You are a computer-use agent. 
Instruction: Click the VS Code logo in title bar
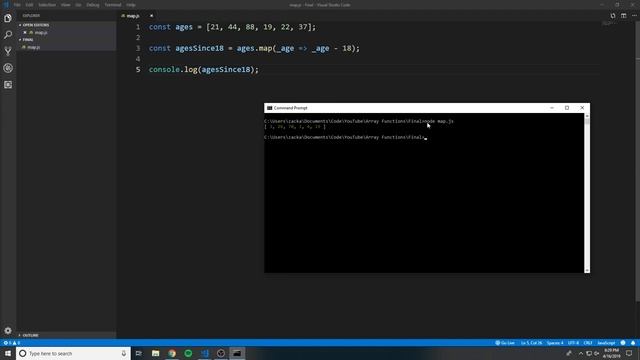(x=6, y=5)
